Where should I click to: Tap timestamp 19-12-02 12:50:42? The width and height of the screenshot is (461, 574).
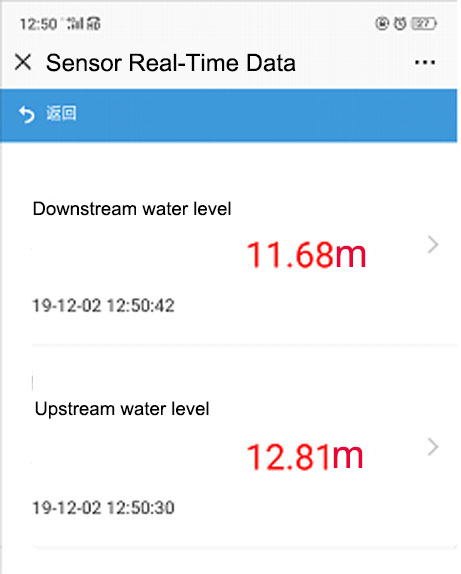pyautogui.click(x=103, y=306)
